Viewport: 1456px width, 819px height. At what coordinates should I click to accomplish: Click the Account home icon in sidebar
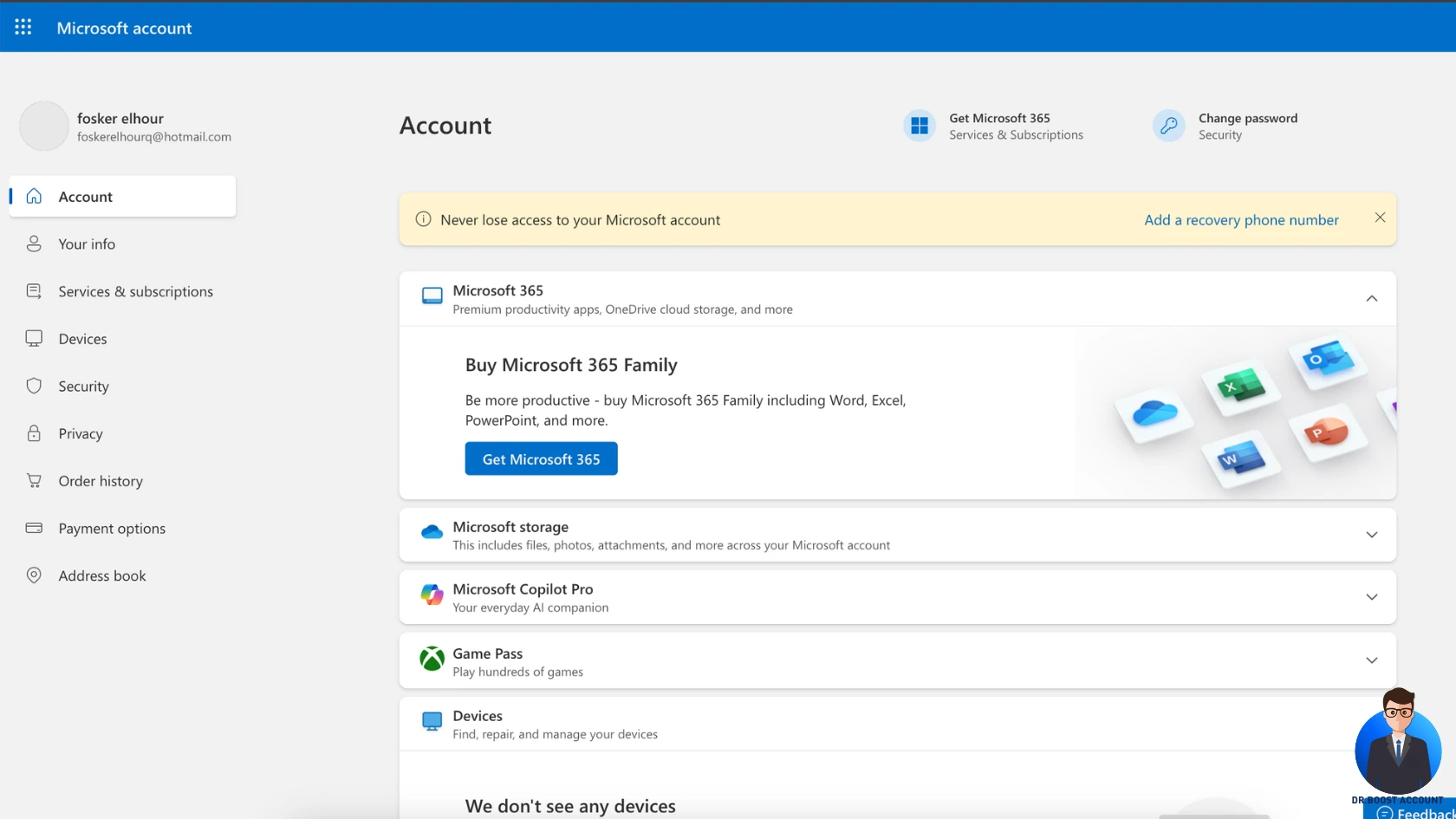coord(34,196)
